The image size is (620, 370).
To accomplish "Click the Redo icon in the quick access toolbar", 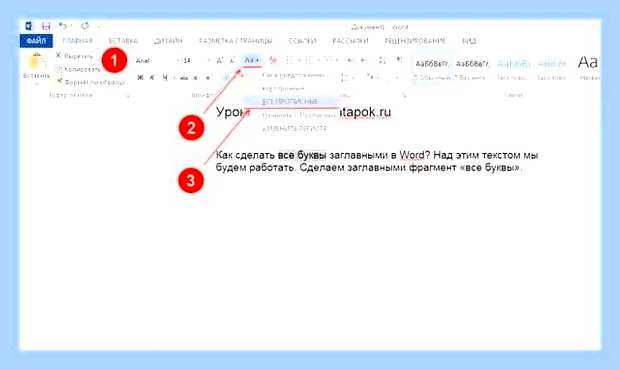I will coord(85,26).
